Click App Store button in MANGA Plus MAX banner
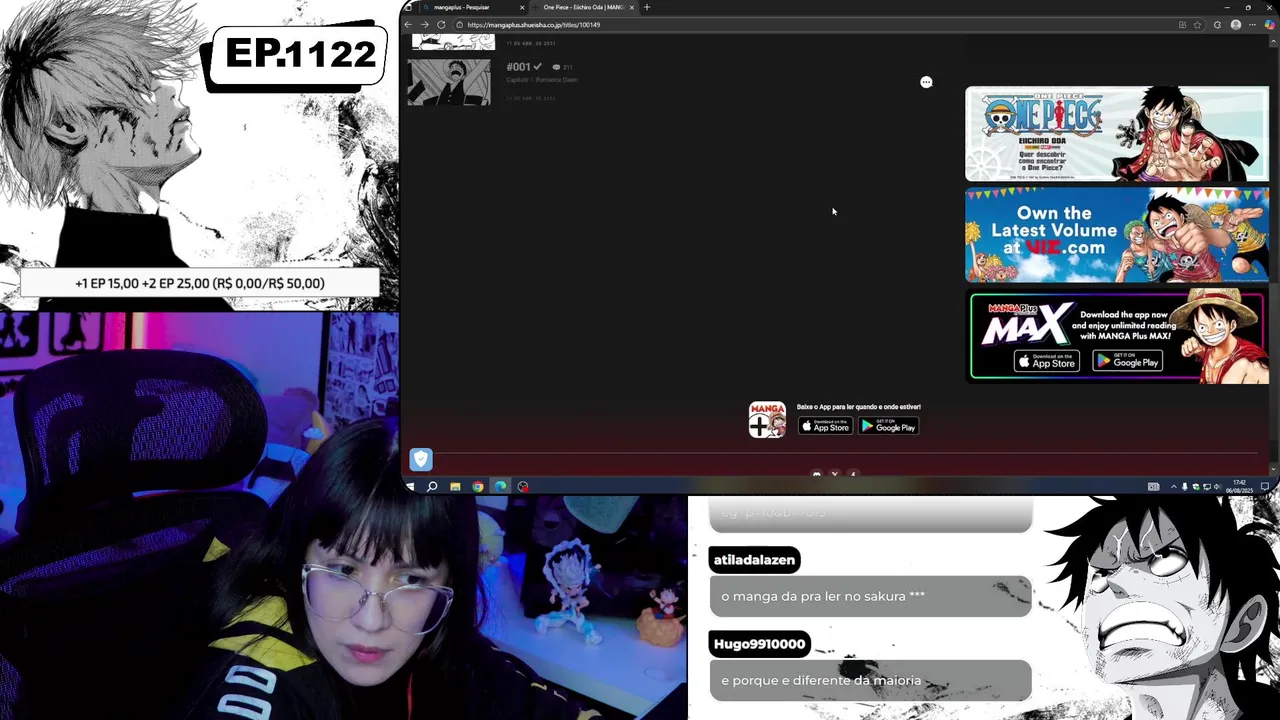Image resolution: width=1280 pixels, height=720 pixels. click(x=1047, y=362)
